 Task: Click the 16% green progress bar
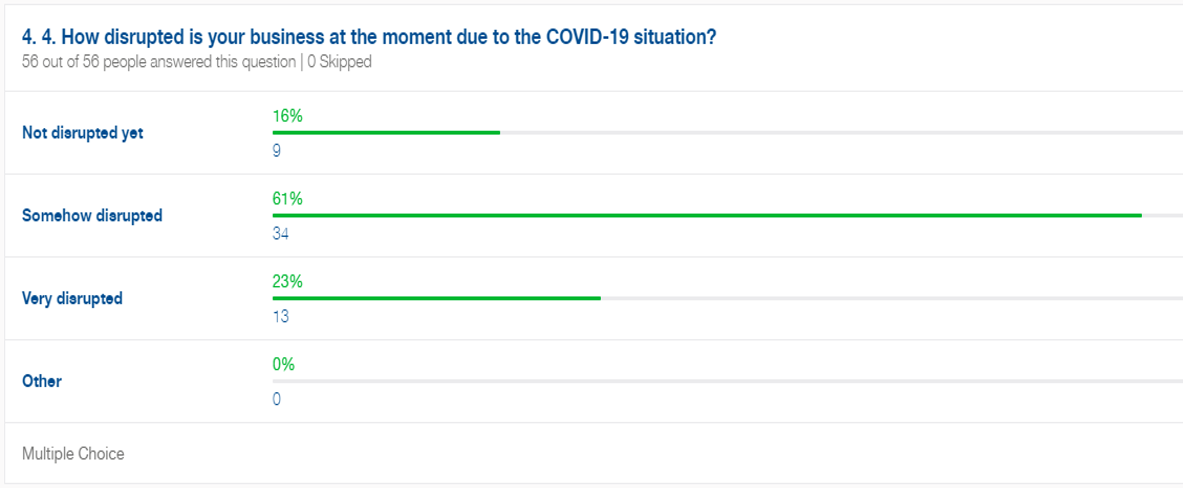[386, 133]
